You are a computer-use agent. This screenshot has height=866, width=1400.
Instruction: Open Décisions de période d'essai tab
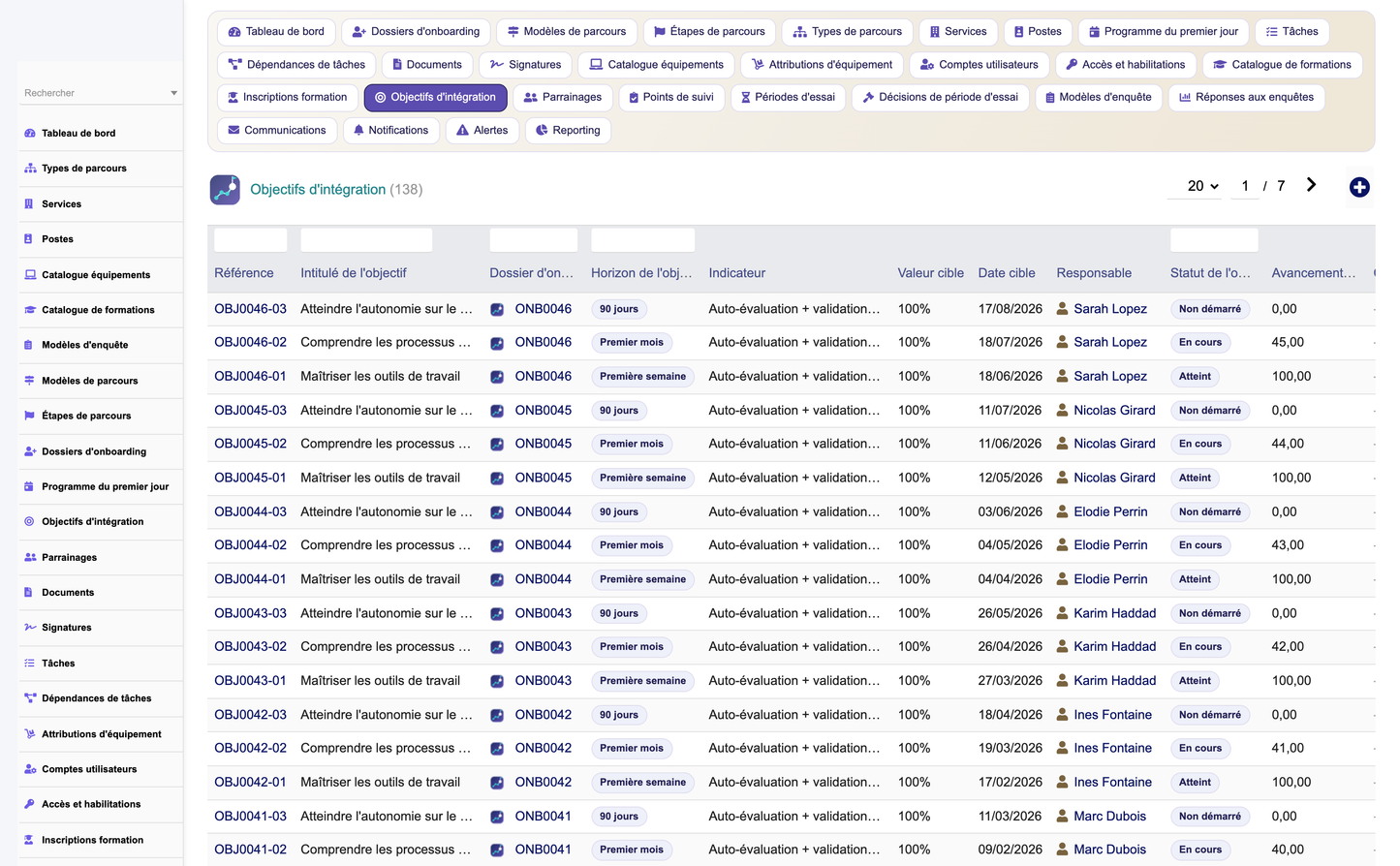click(x=940, y=97)
